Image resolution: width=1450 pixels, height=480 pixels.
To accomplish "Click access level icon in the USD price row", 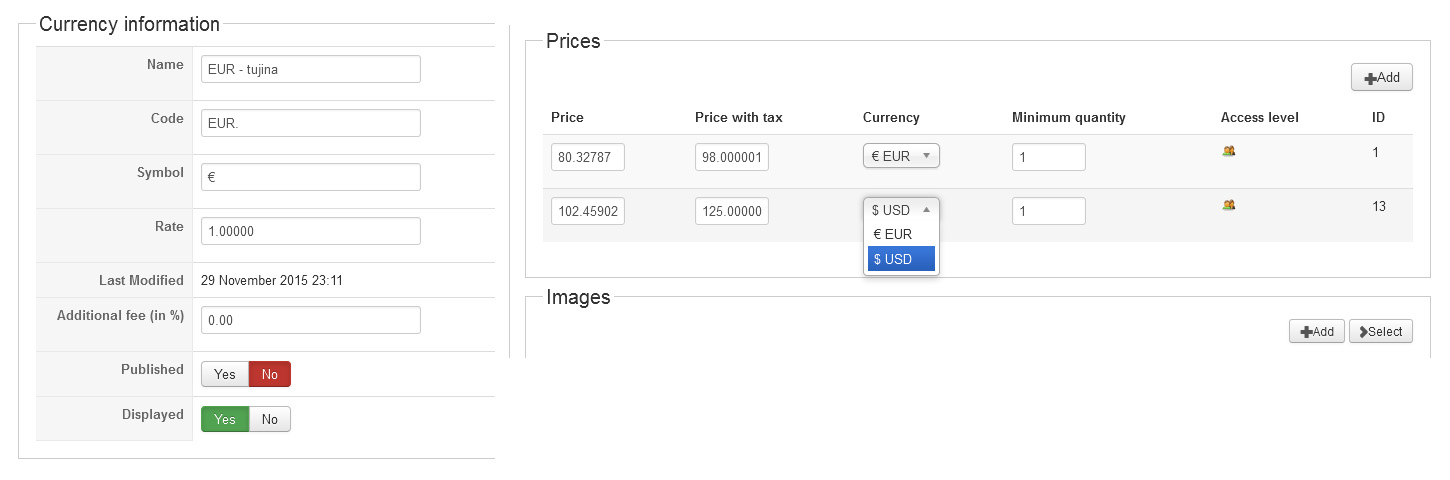I will (1229, 205).
